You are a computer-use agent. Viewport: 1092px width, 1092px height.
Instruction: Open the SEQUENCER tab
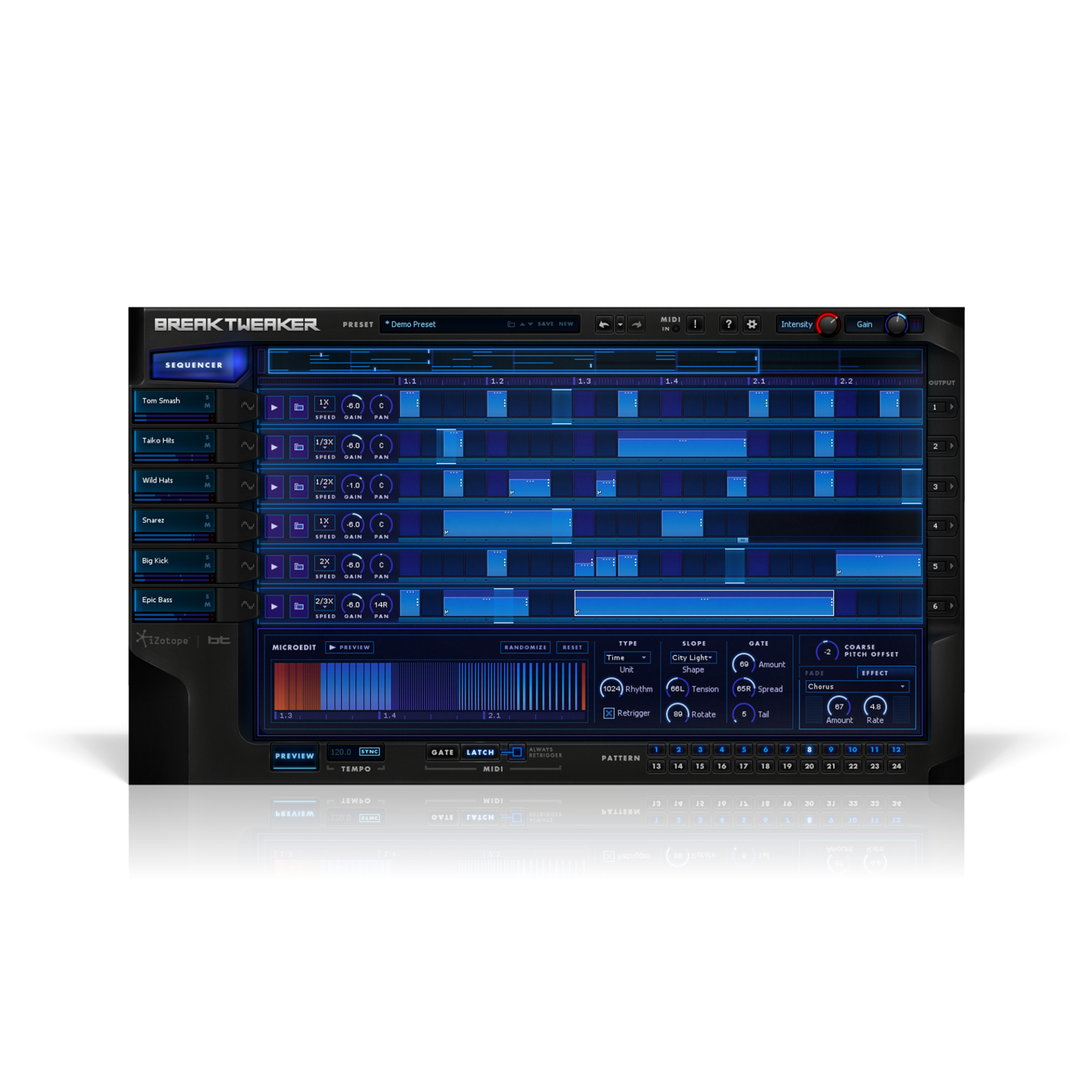[194, 365]
